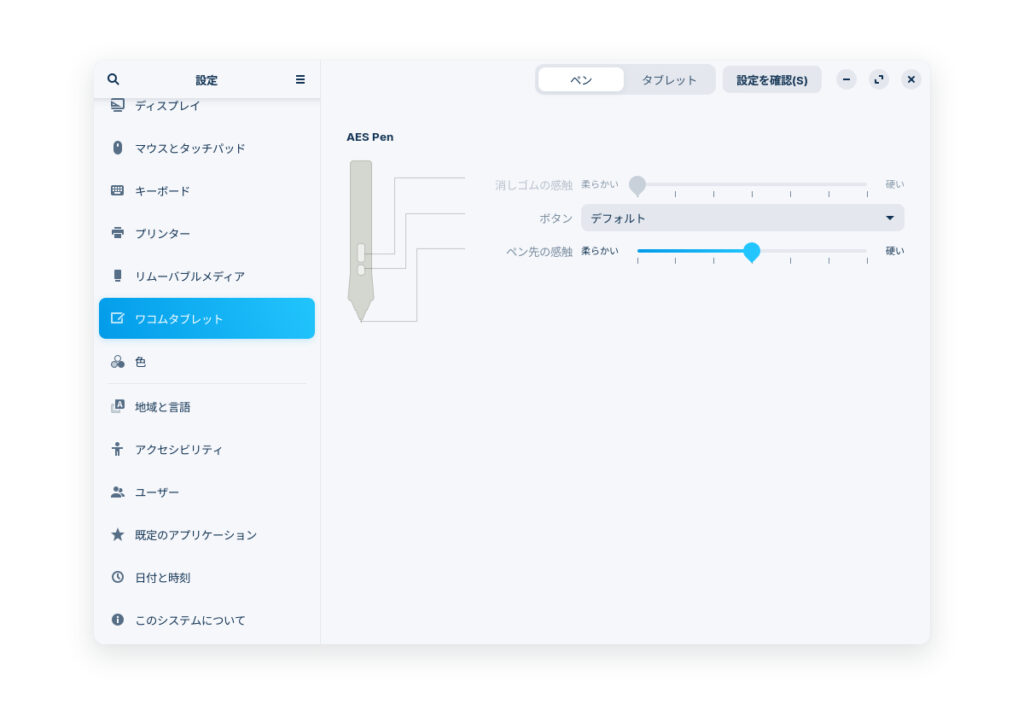Minimize the settings window
The height and width of the screenshot is (722, 1024).
click(x=846, y=79)
